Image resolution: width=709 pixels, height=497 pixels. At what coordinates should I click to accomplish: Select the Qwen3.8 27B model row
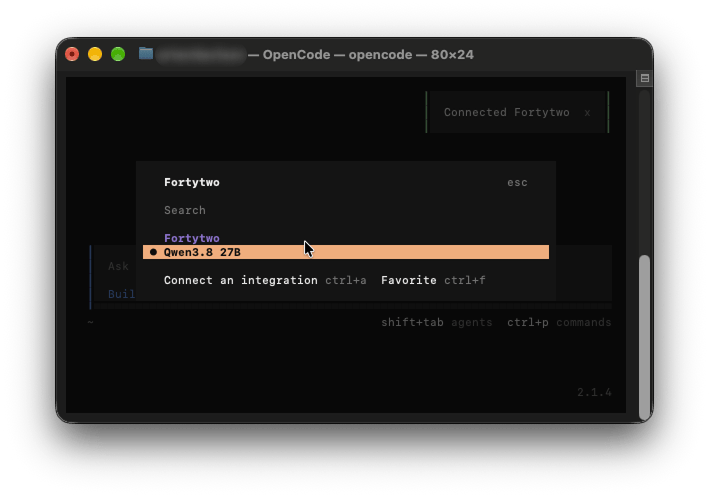click(346, 252)
